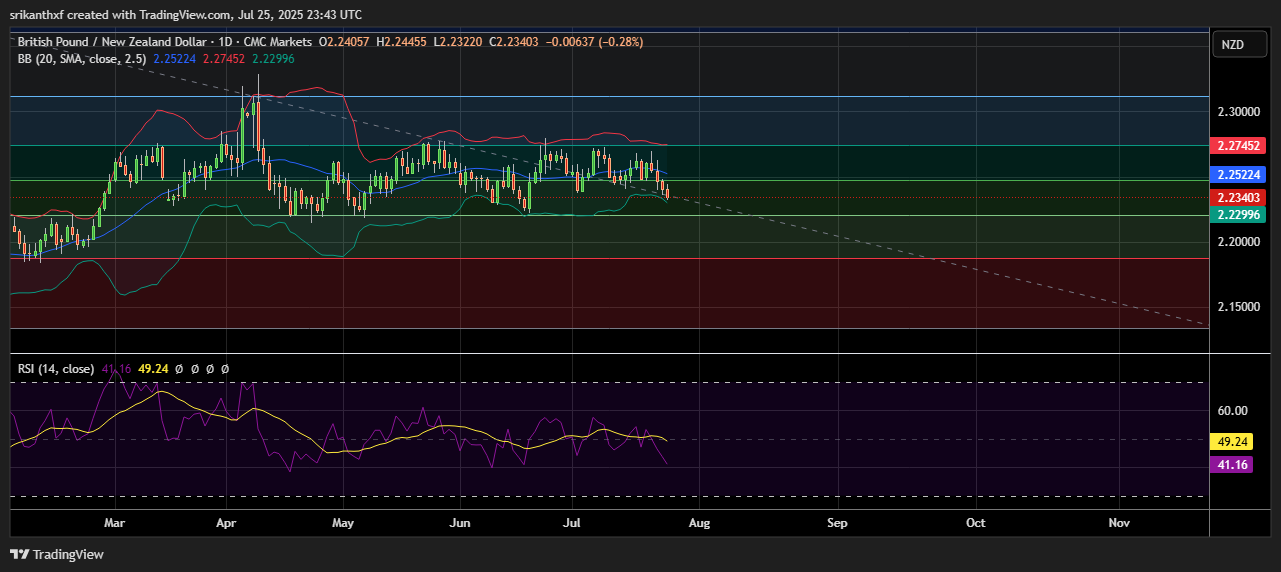Viewport: 1281px width, 572px height.
Task: Click the RSI (14, close) indicator label
Action: pos(56,369)
